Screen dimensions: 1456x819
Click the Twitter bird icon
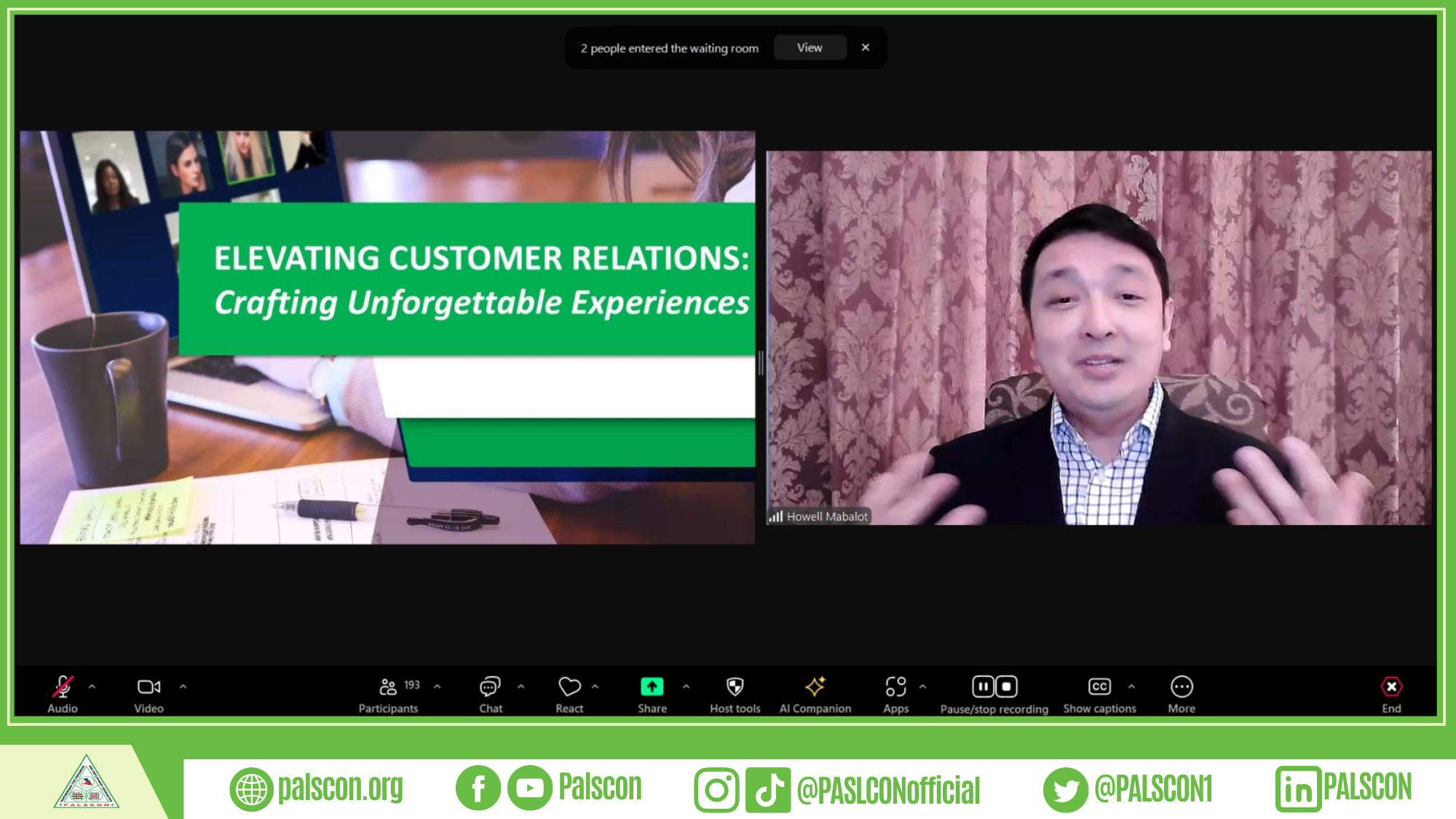[1066, 790]
